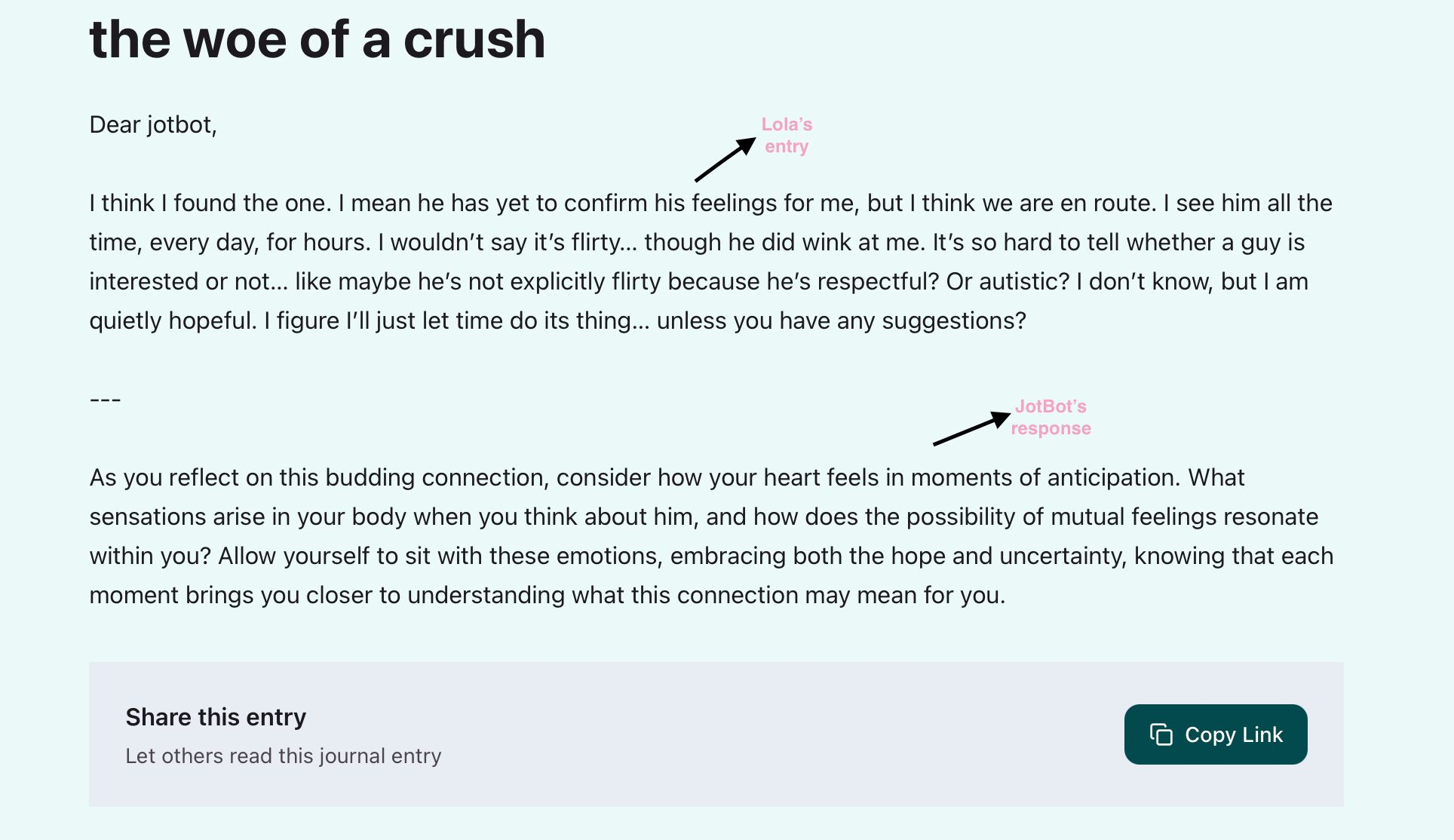
Task: Click the copy icon in Copy Link button
Action: (x=1161, y=734)
